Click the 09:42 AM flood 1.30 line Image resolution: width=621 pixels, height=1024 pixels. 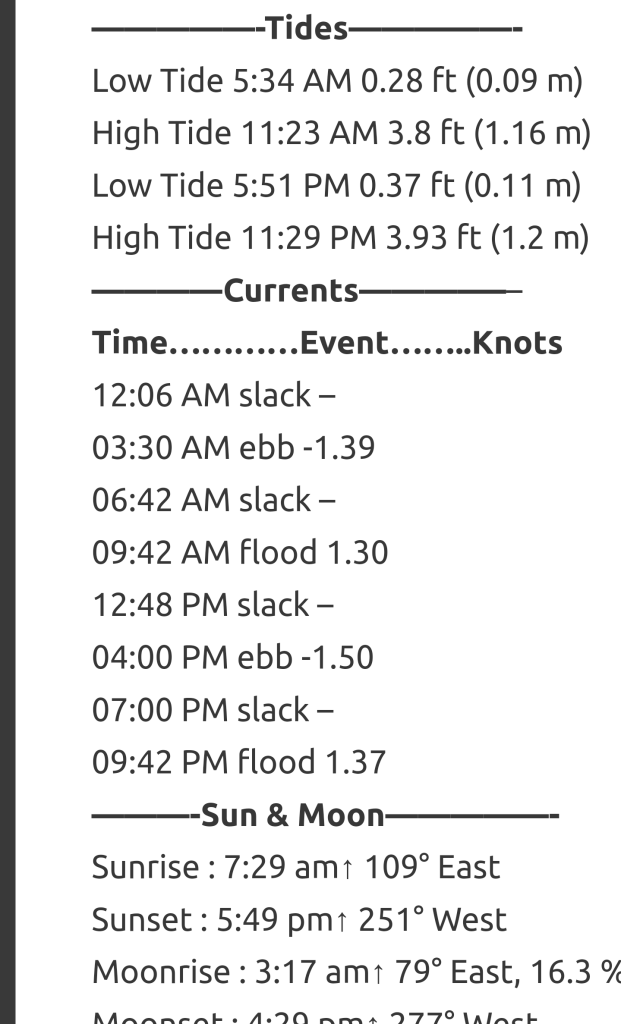click(x=240, y=553)
